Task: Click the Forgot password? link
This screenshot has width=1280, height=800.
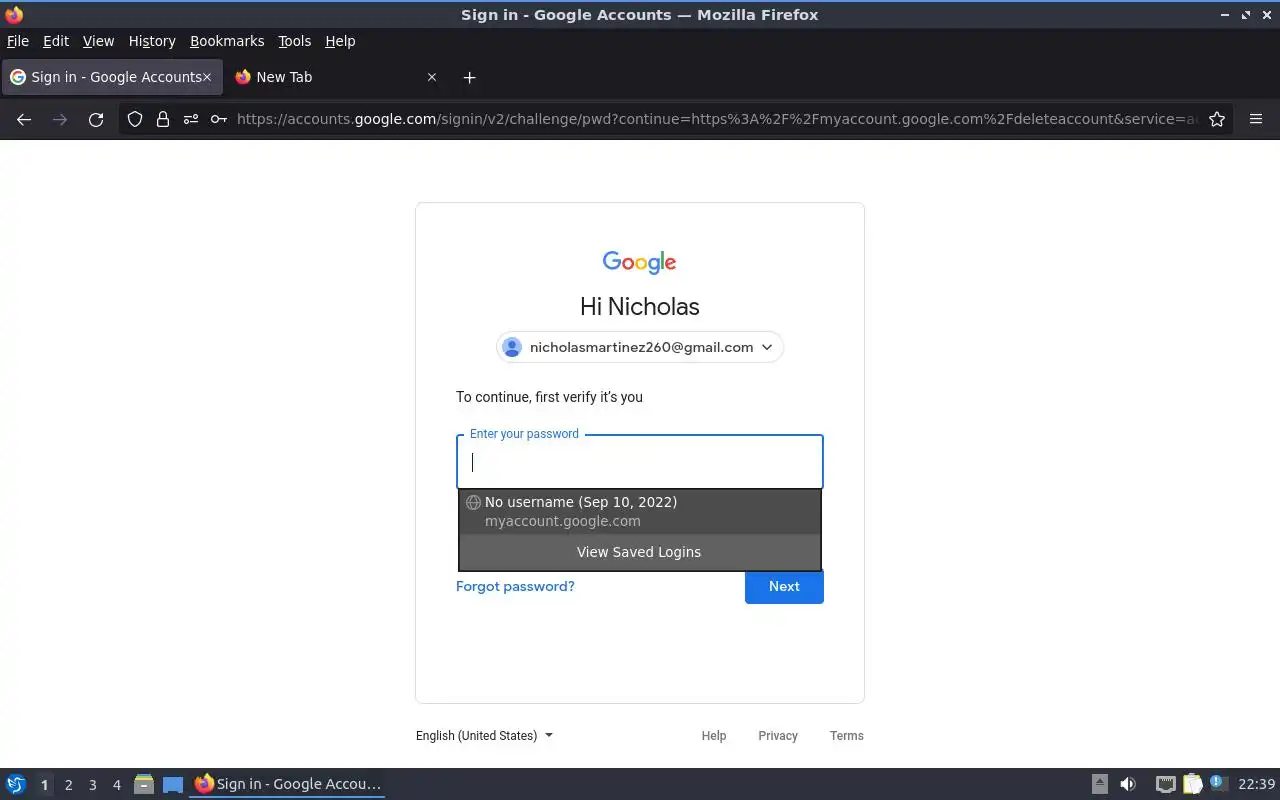Action: (515, 586)
